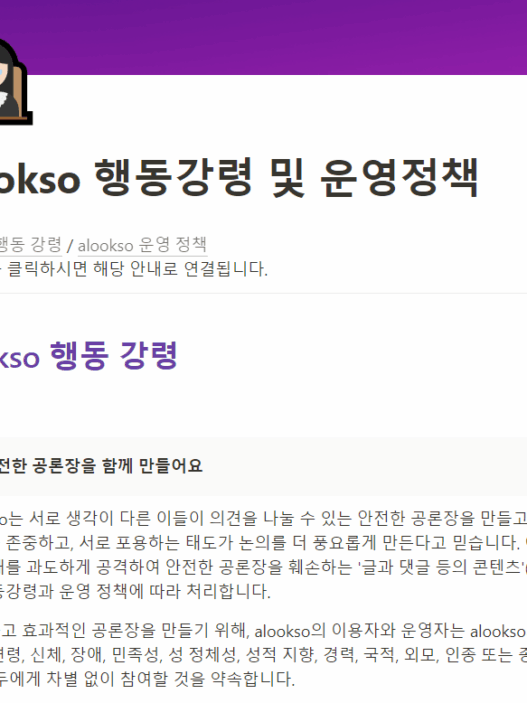This screenshot has width=527, height=703.
Task: Click the line 운영 정책에 따라 처리합니다
Action: coord(135,591)
